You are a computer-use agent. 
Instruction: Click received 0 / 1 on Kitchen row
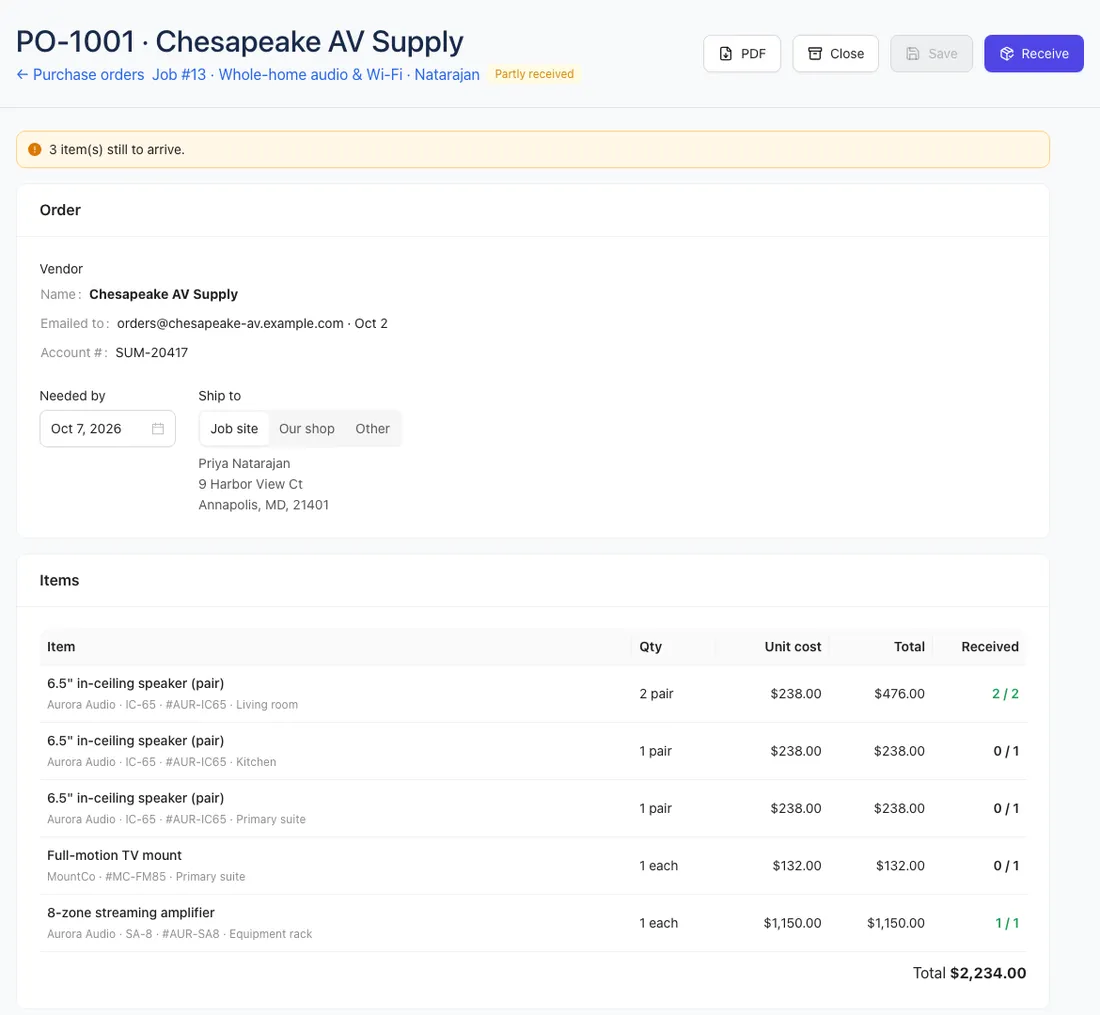[1006, 751]
